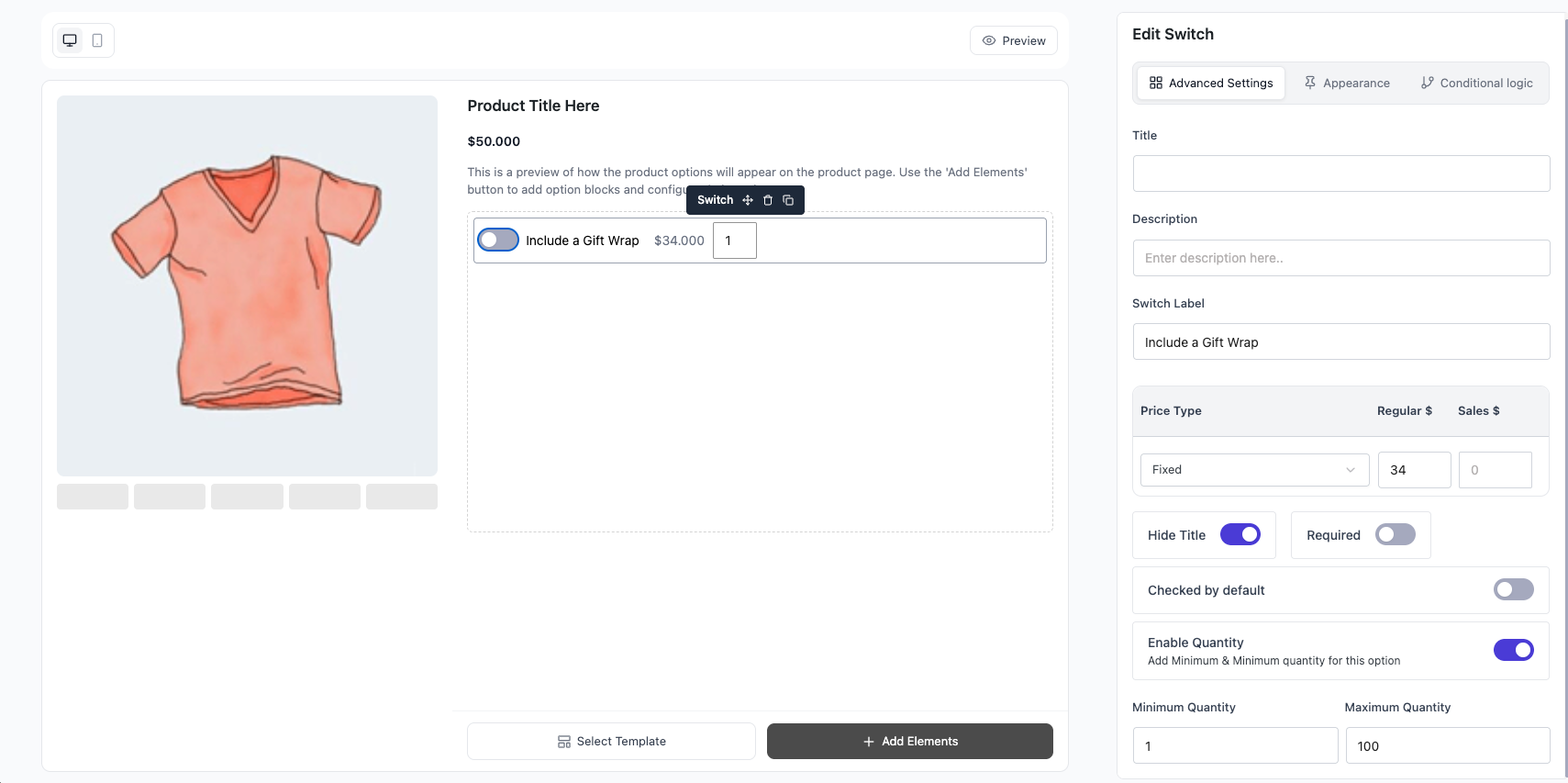Select the last gallery thumbnail placeholder
Image resolution: width=1568 pixels, height=783 pixels.
tap(402, 497)
